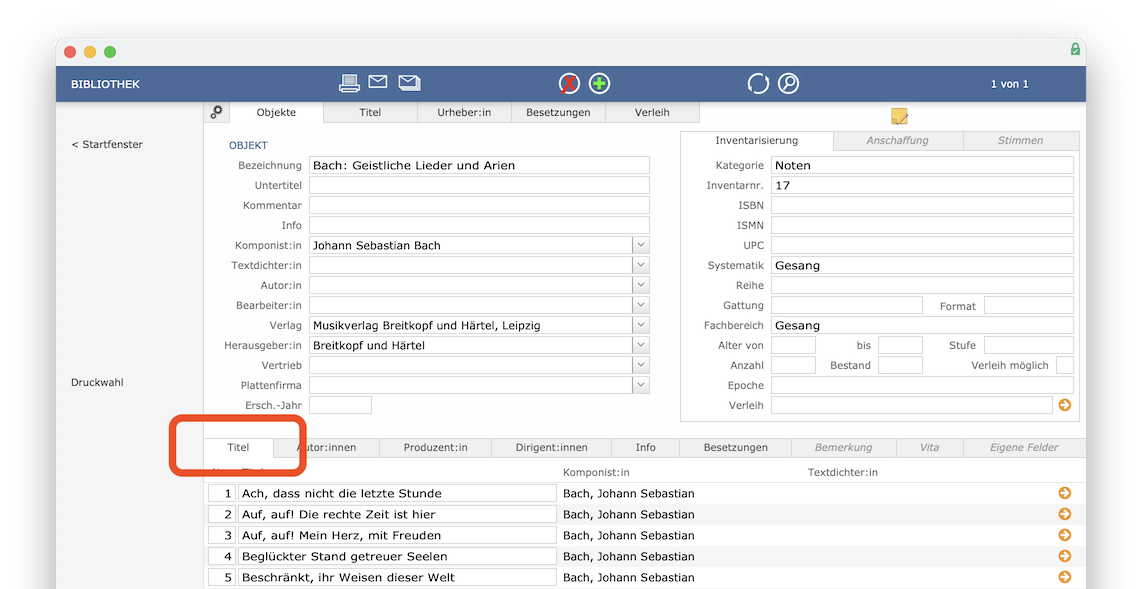
Task: Click the Format input field
Action: click(1028, 305)
